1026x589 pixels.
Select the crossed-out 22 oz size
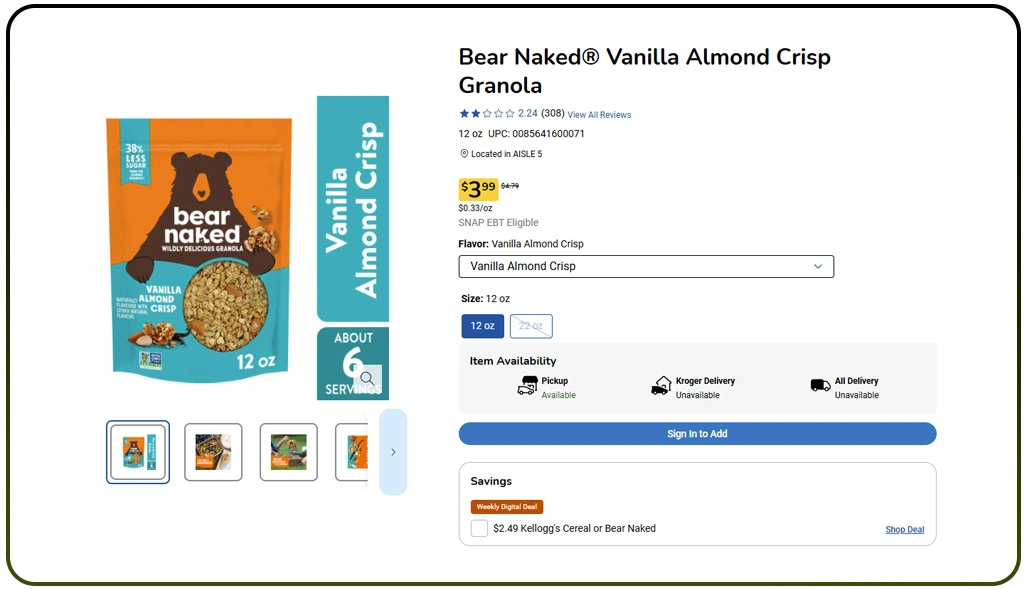[531, 326]
